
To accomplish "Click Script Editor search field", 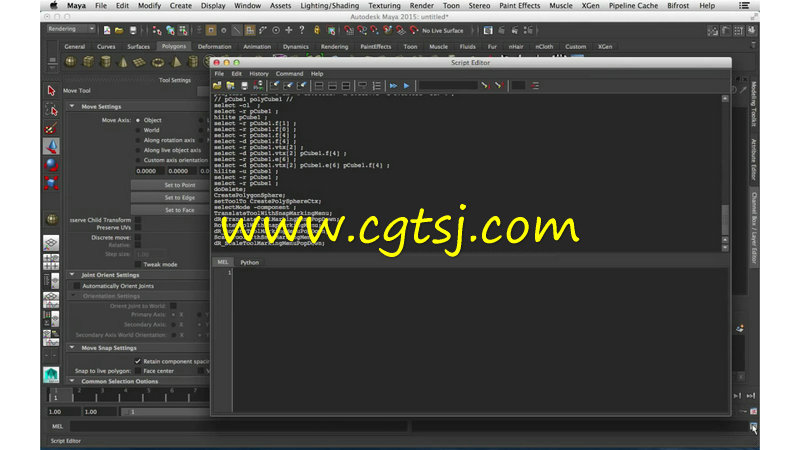I will click(448, 86).
